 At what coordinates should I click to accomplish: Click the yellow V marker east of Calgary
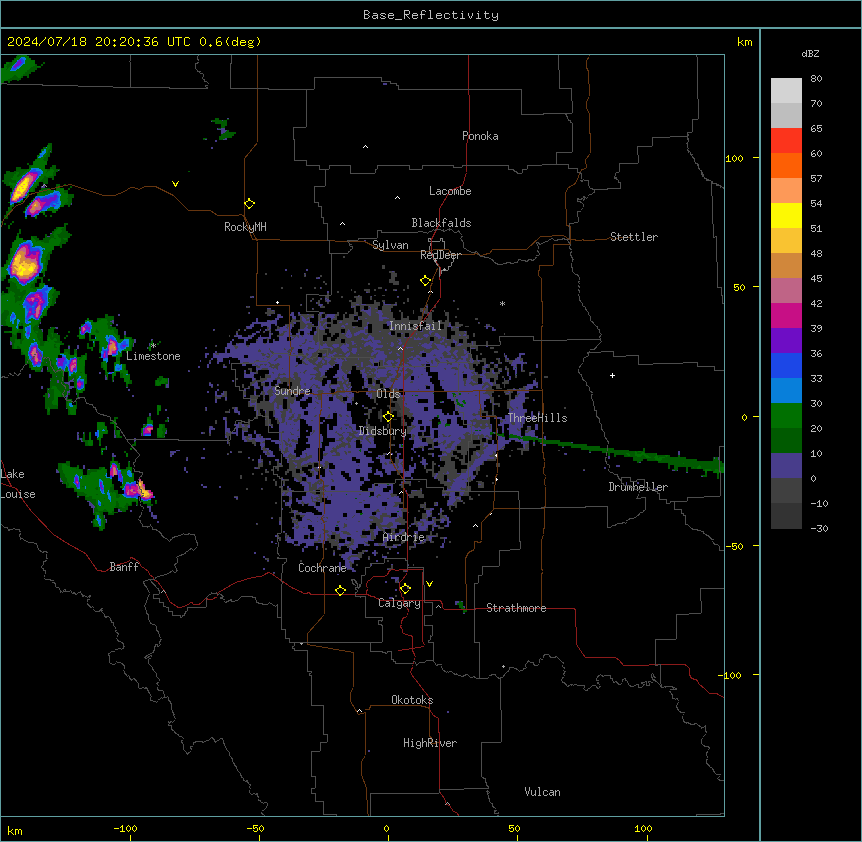pyautogui.click(x=429, y=584)
